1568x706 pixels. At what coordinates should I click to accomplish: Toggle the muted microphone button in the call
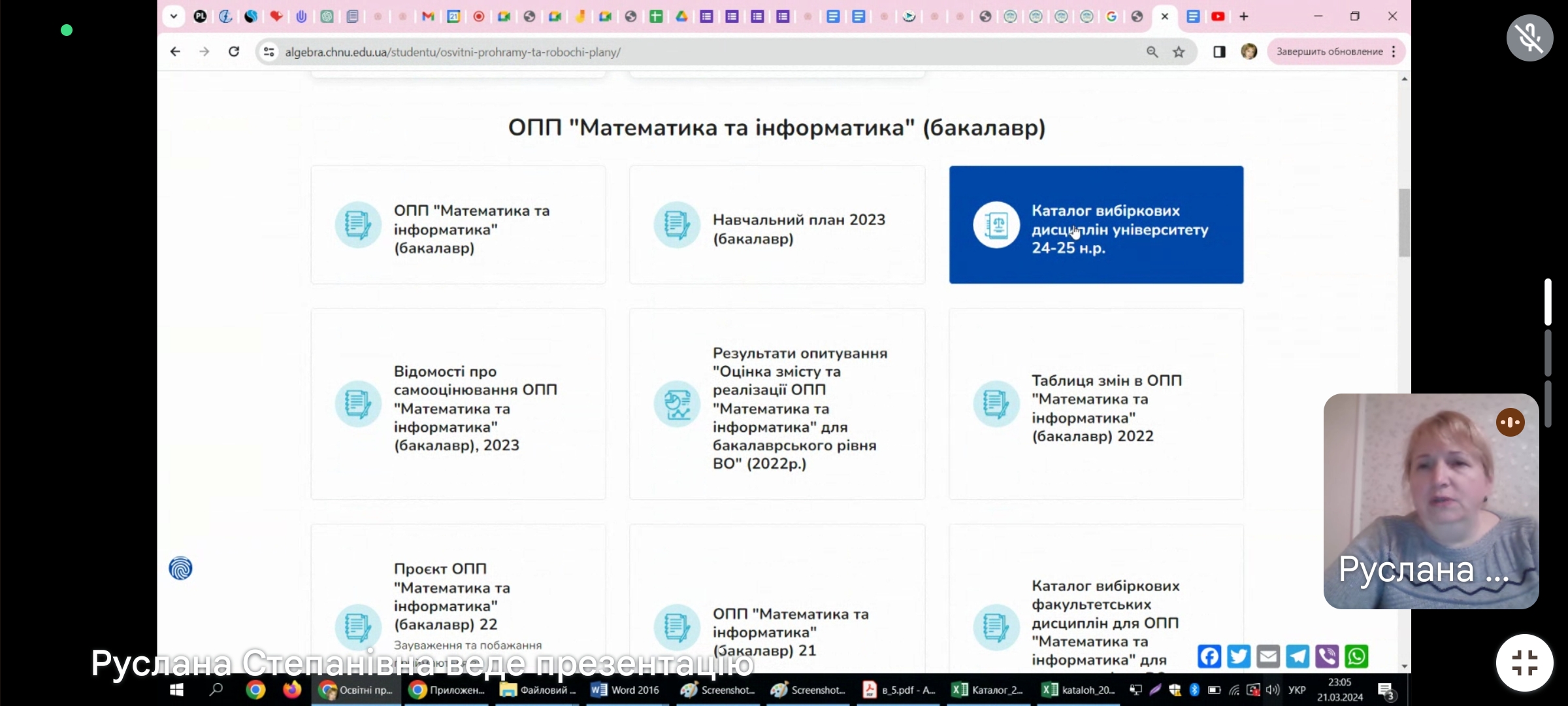[x=1529, y=38]
